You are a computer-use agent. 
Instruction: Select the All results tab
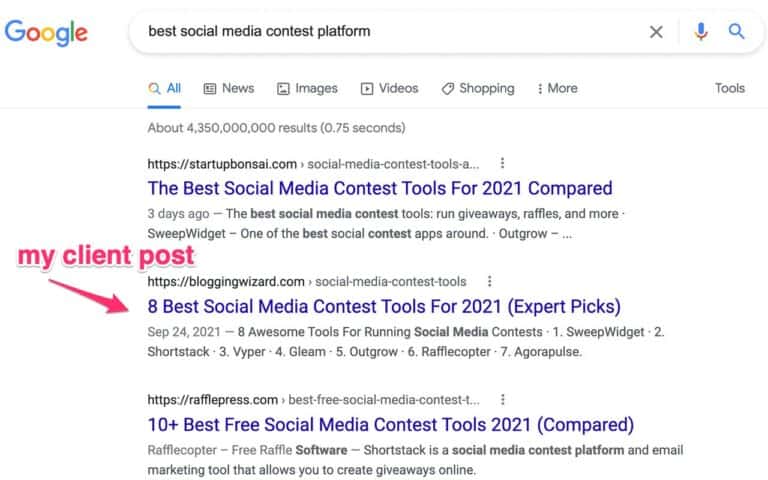164,89
